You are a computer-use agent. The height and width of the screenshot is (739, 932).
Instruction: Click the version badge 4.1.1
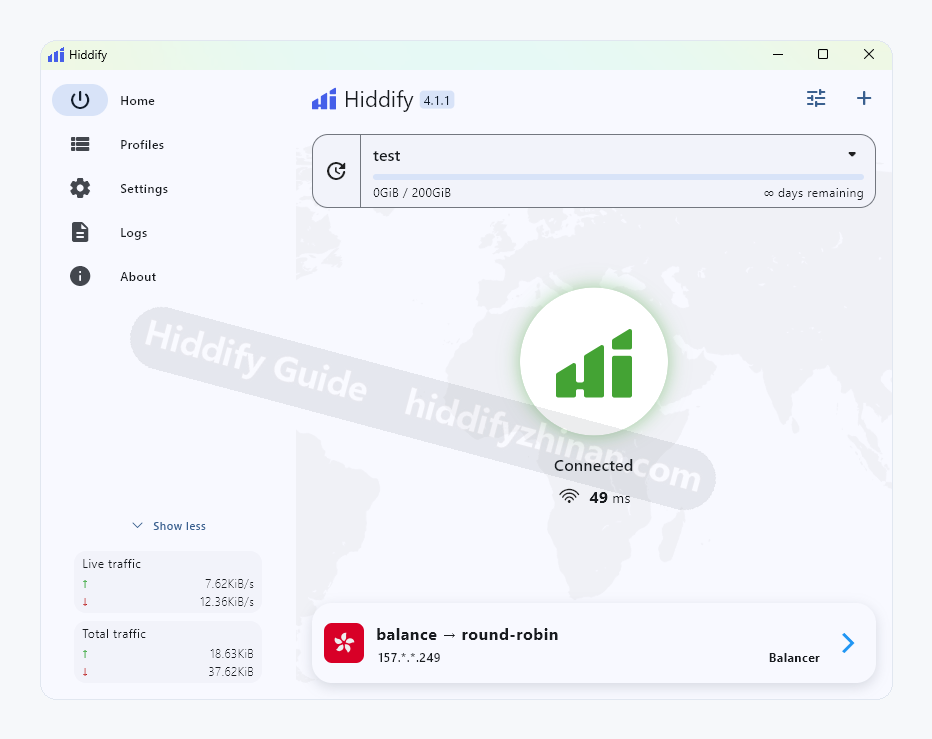(437, 100)
